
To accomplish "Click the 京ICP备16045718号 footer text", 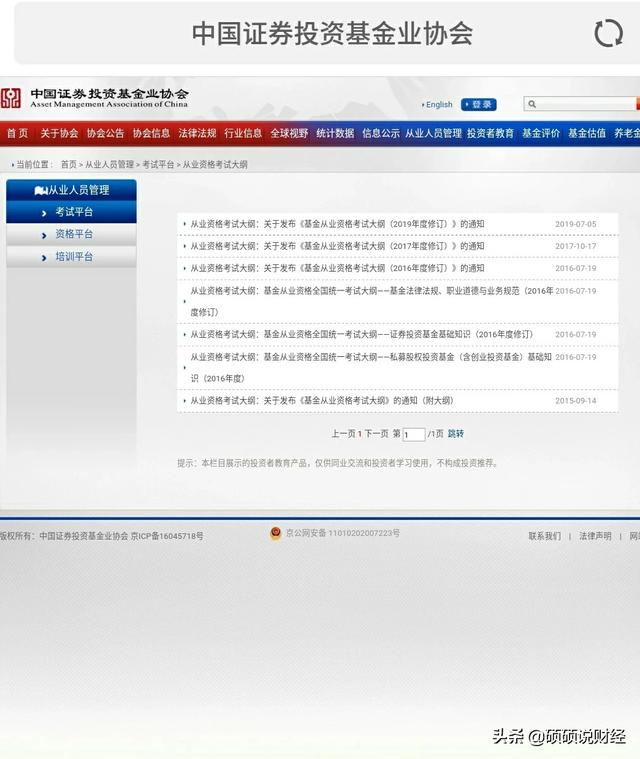I will tap(167, 536).
